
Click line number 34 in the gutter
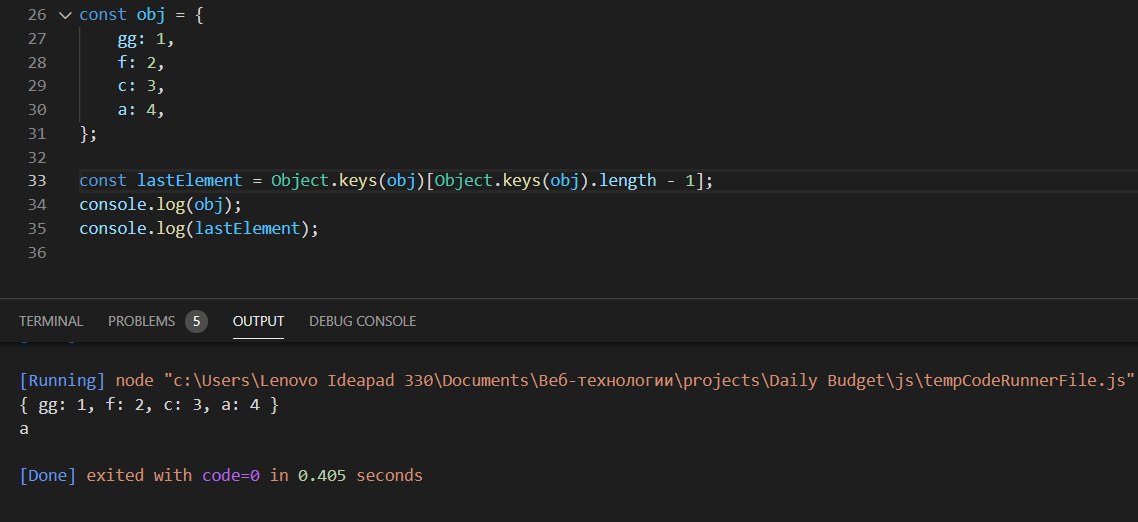[x=37, y=205]
